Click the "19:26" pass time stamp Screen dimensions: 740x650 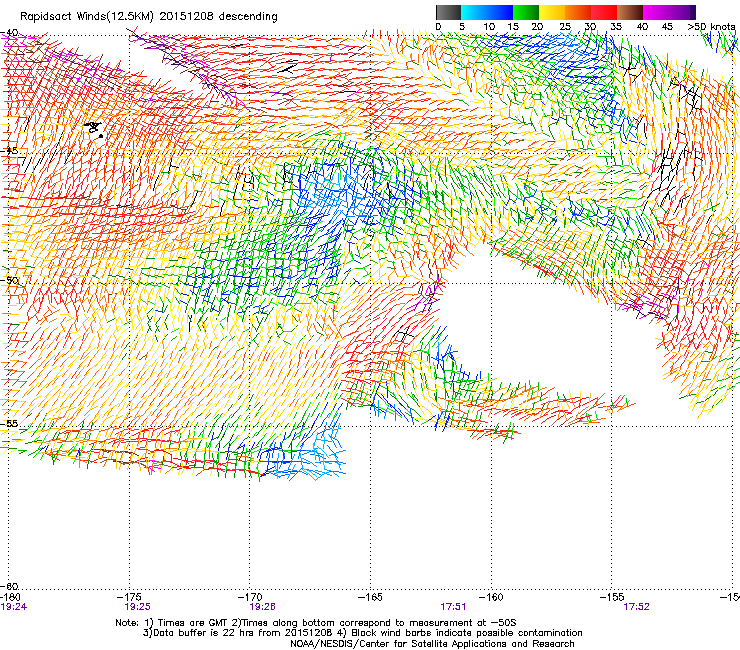click(x=262, y=607)
